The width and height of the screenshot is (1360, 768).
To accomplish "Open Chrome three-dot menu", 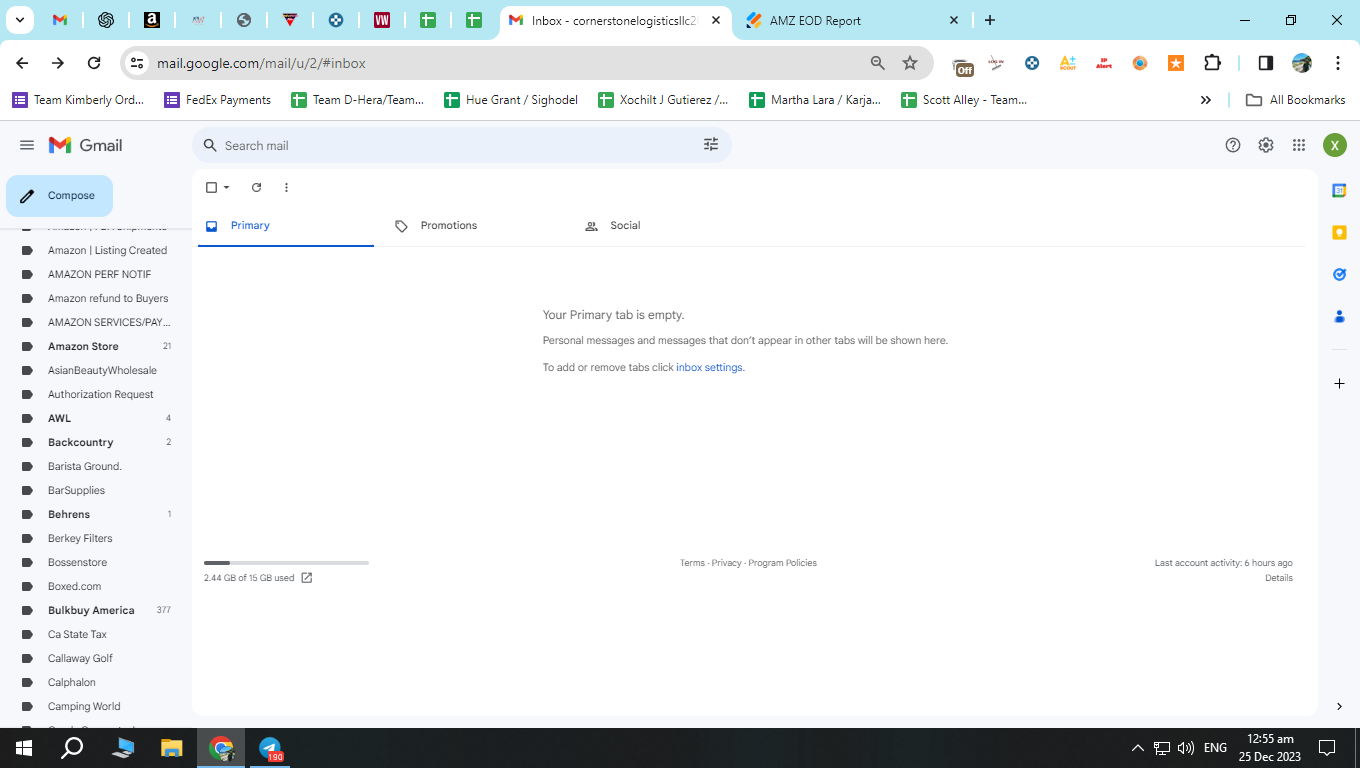I will [1338, 63].
